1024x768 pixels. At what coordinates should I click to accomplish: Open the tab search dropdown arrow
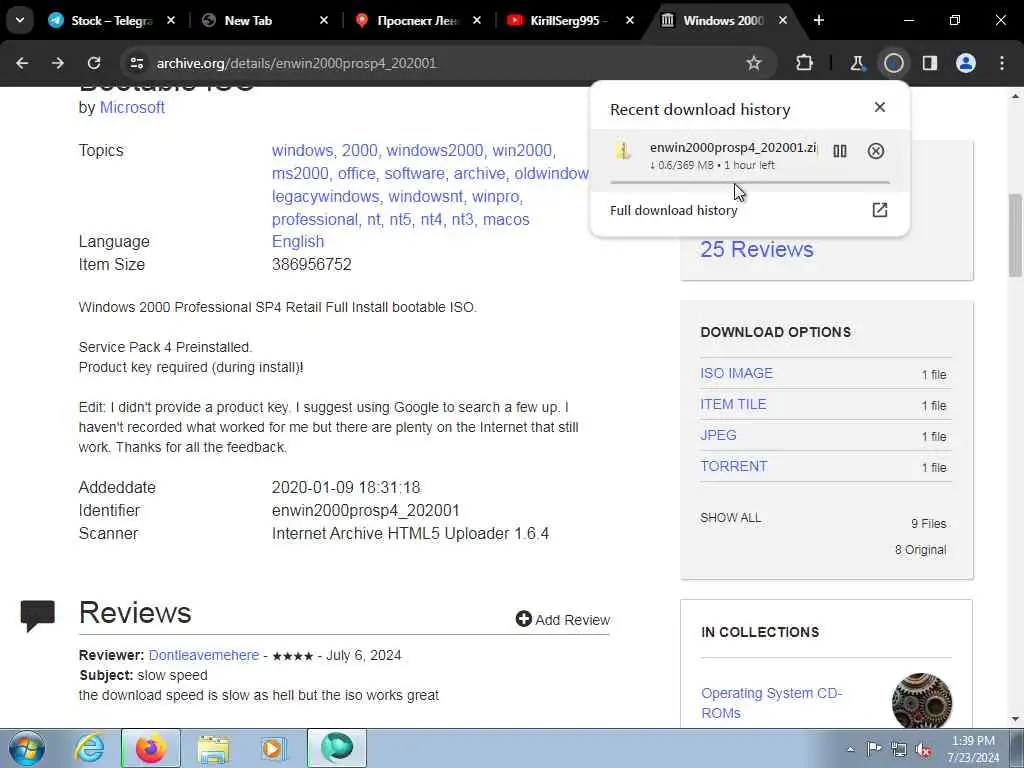tap(20, 20)
